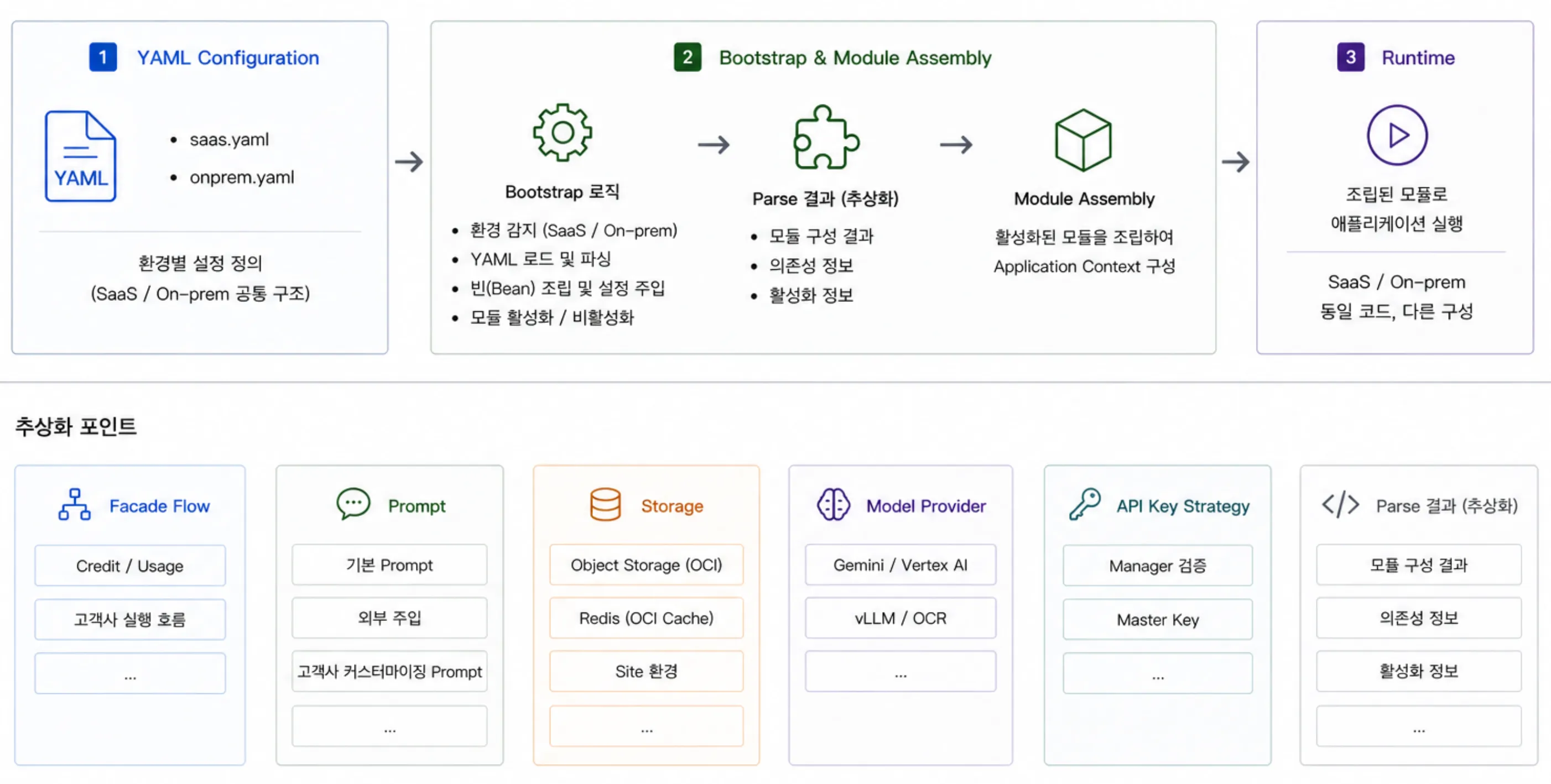Click 활성화 정보 bullet in step 2
The width and height of the screenshot is (1551, 784).
[x=811, y=295]
